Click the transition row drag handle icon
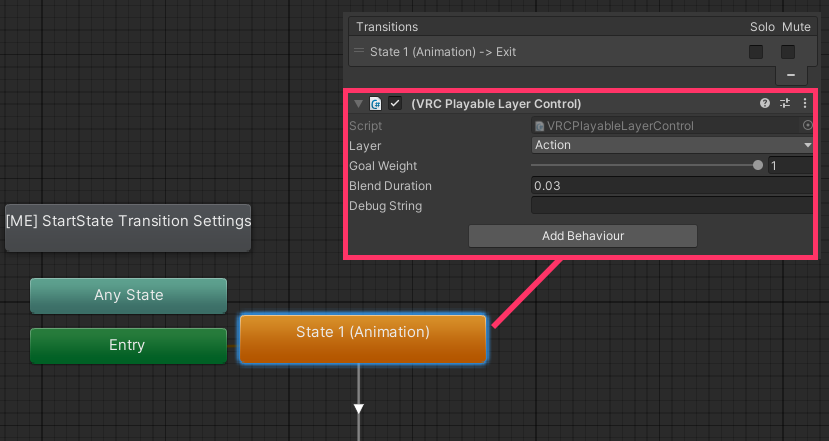 (x=360, y=51)
